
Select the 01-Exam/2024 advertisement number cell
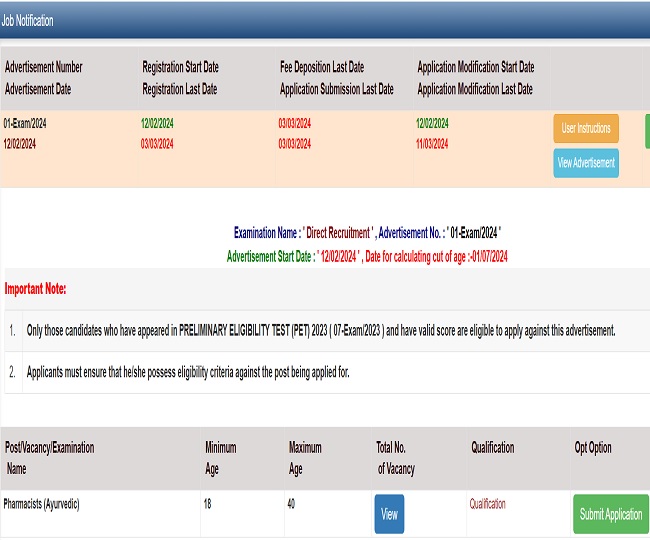point(25,124)
